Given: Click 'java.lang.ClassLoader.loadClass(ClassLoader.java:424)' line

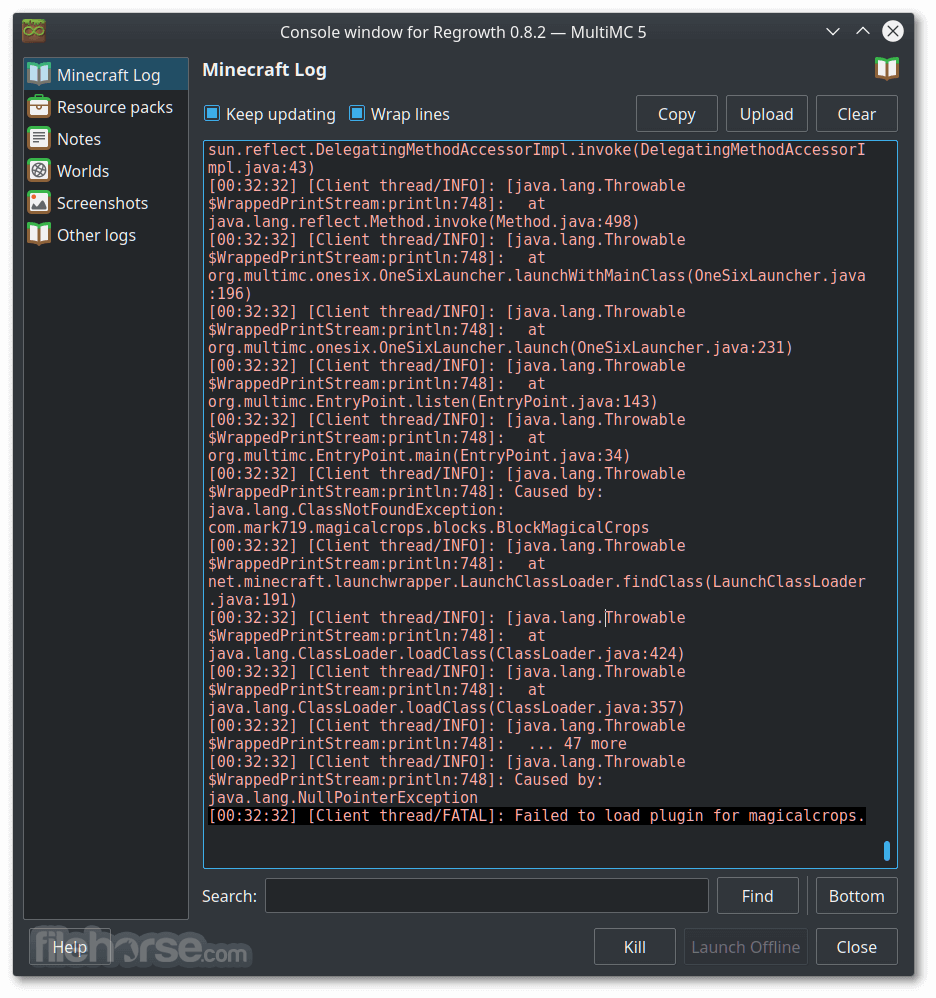Looking at the screenshot, I should click(445, 654).
